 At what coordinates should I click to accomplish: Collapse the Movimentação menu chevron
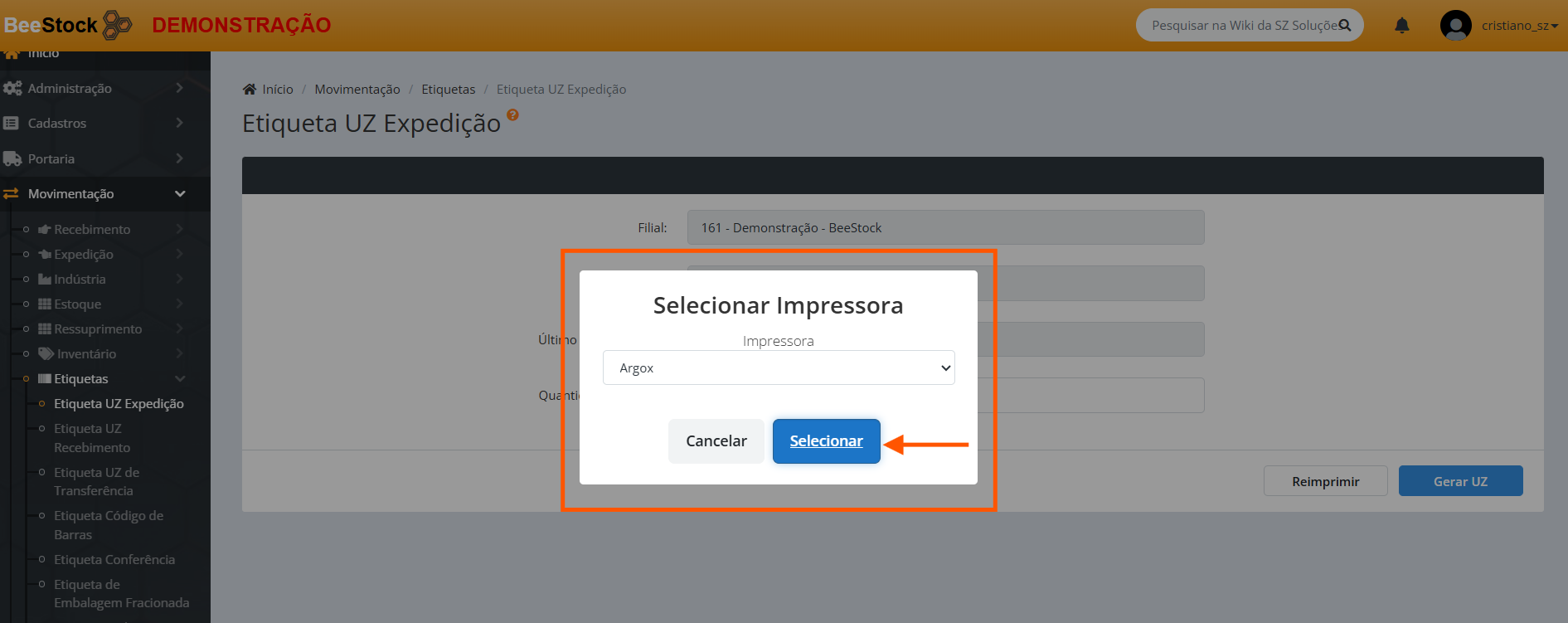[x=180, y=194]
